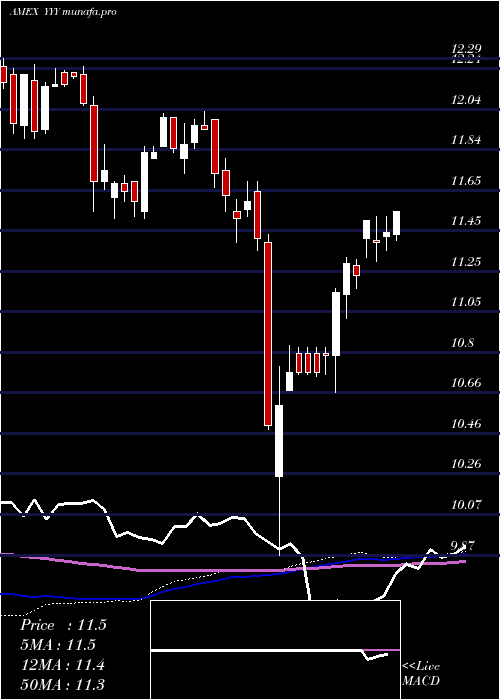
Task: Click the 11.84 price axis label
Action: [x=466, y=140]
